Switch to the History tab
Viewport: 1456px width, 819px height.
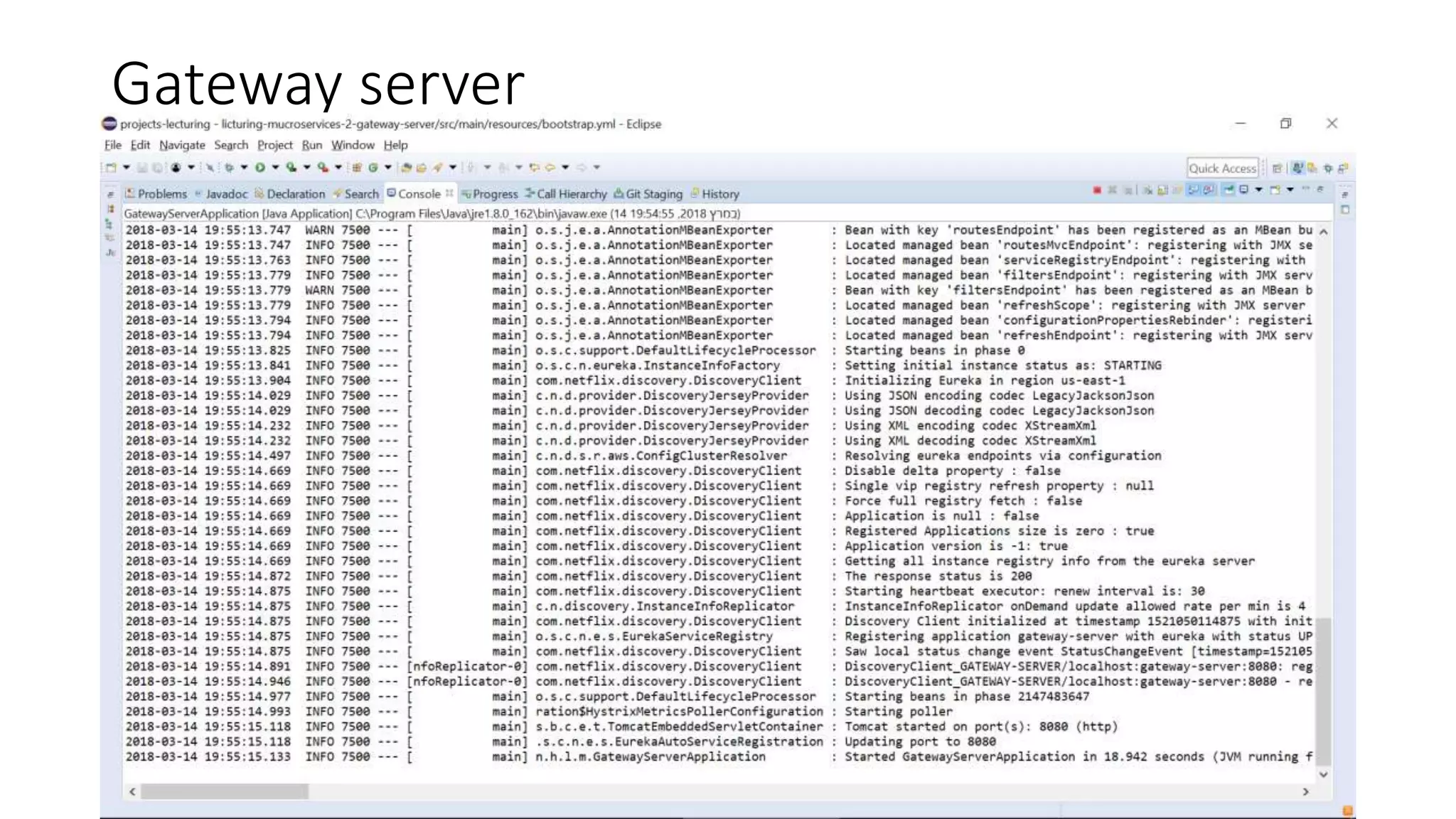[x=714, y=194]
